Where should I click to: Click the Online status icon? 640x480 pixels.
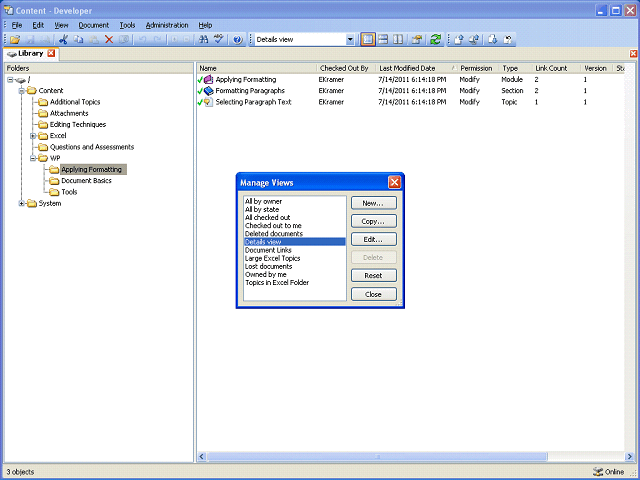(x=598, y=472)
